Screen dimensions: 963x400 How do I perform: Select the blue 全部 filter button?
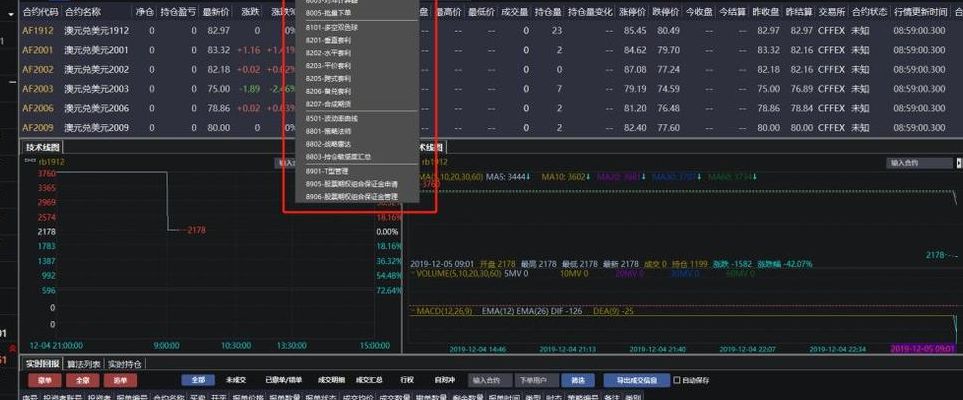coord(198,380)
